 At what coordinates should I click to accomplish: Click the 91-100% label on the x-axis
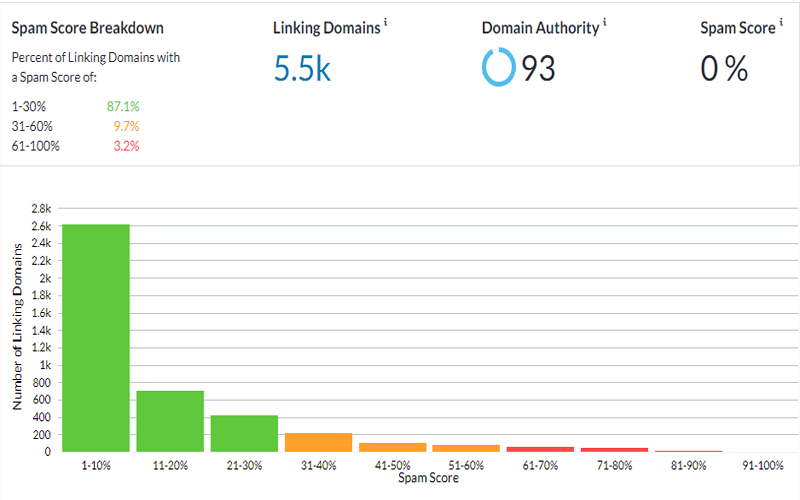761,466
